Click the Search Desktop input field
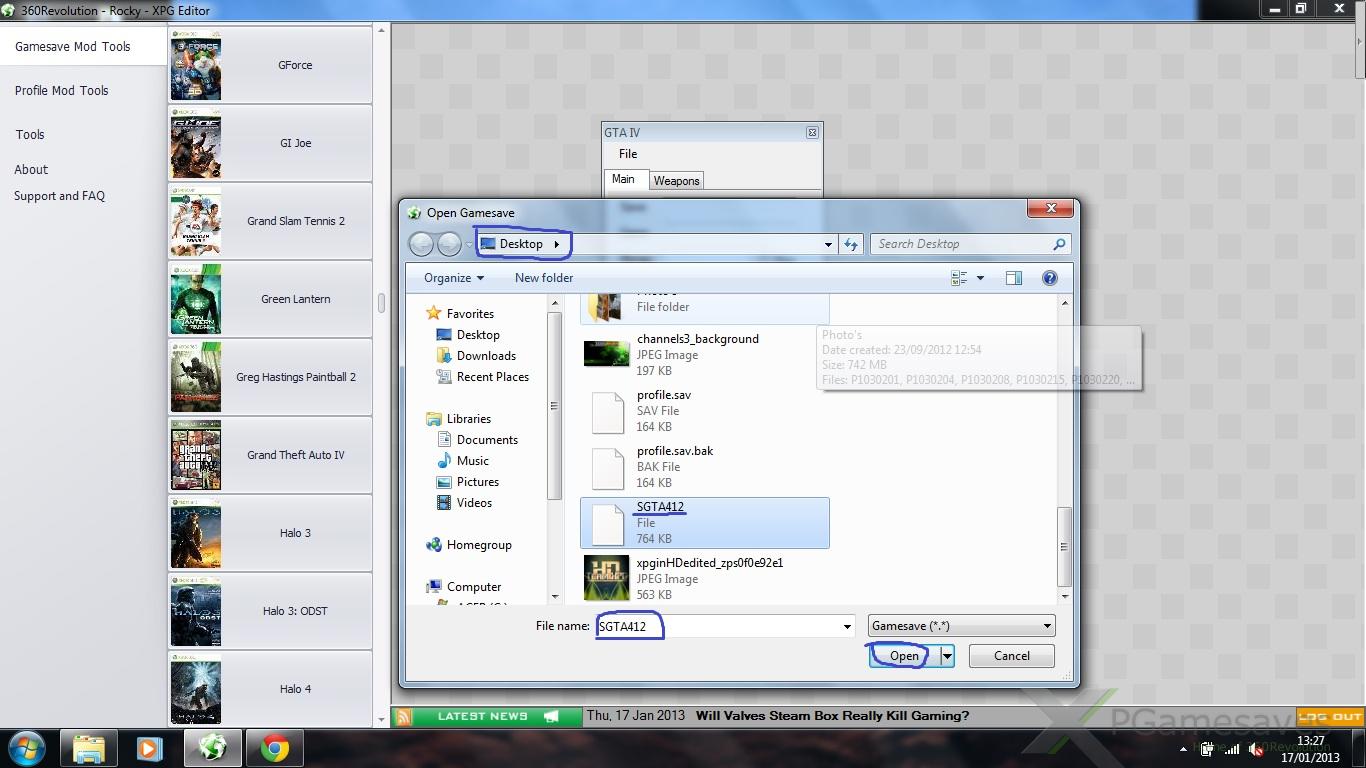Screen dimensions: 1366x768 click(960, 244)
